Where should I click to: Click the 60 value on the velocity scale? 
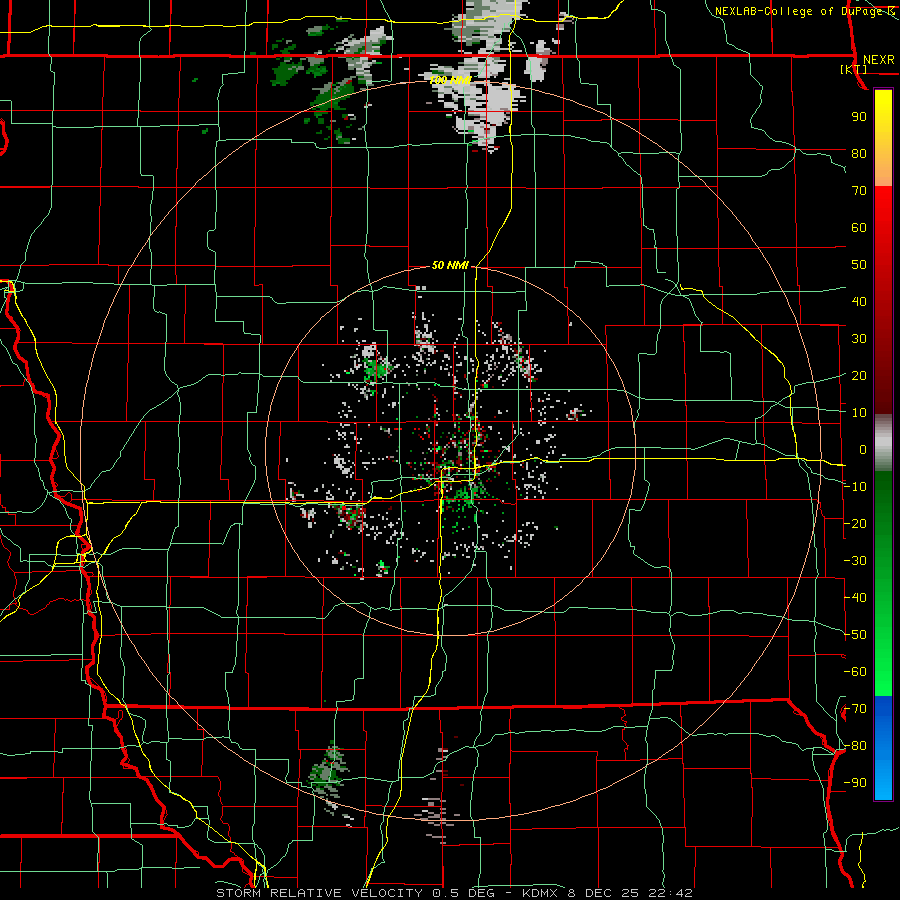859,228
